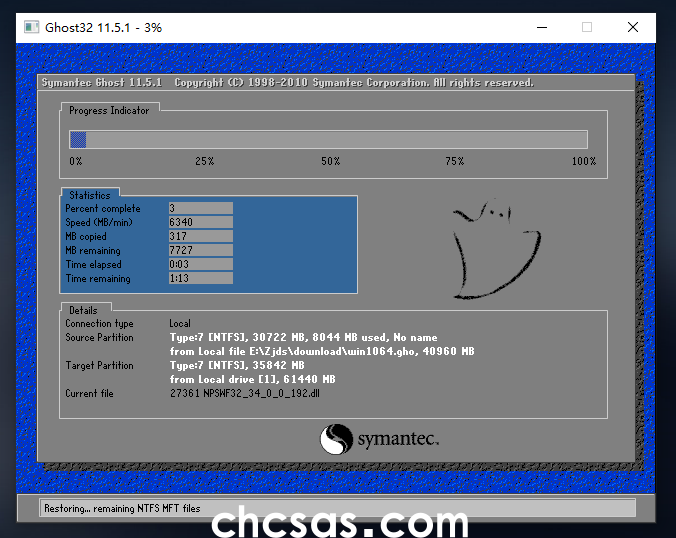Click the '75%' progress scale label
Image resolution: width=676 pixels, height=538 pixels.
(x=454, y=161)
